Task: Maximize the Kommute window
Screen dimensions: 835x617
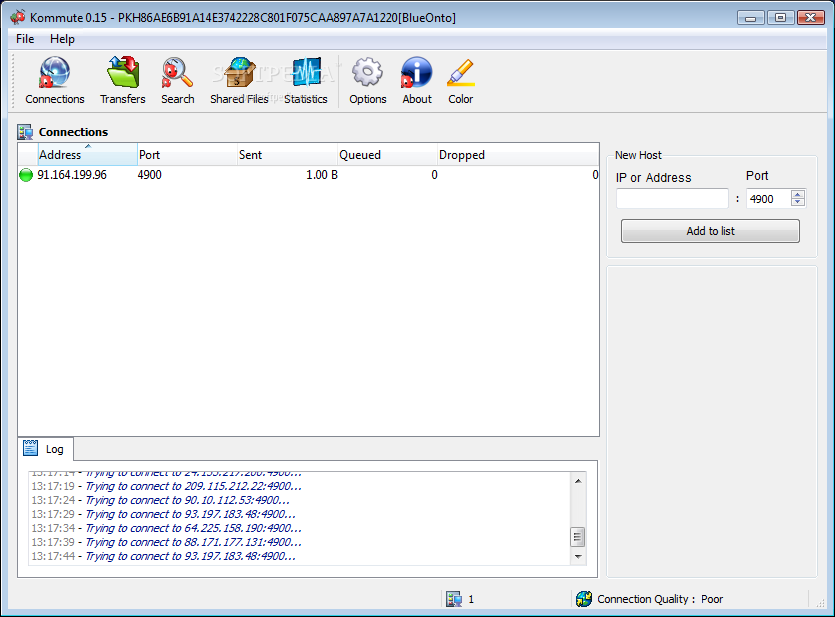Action: pos(780,18)
